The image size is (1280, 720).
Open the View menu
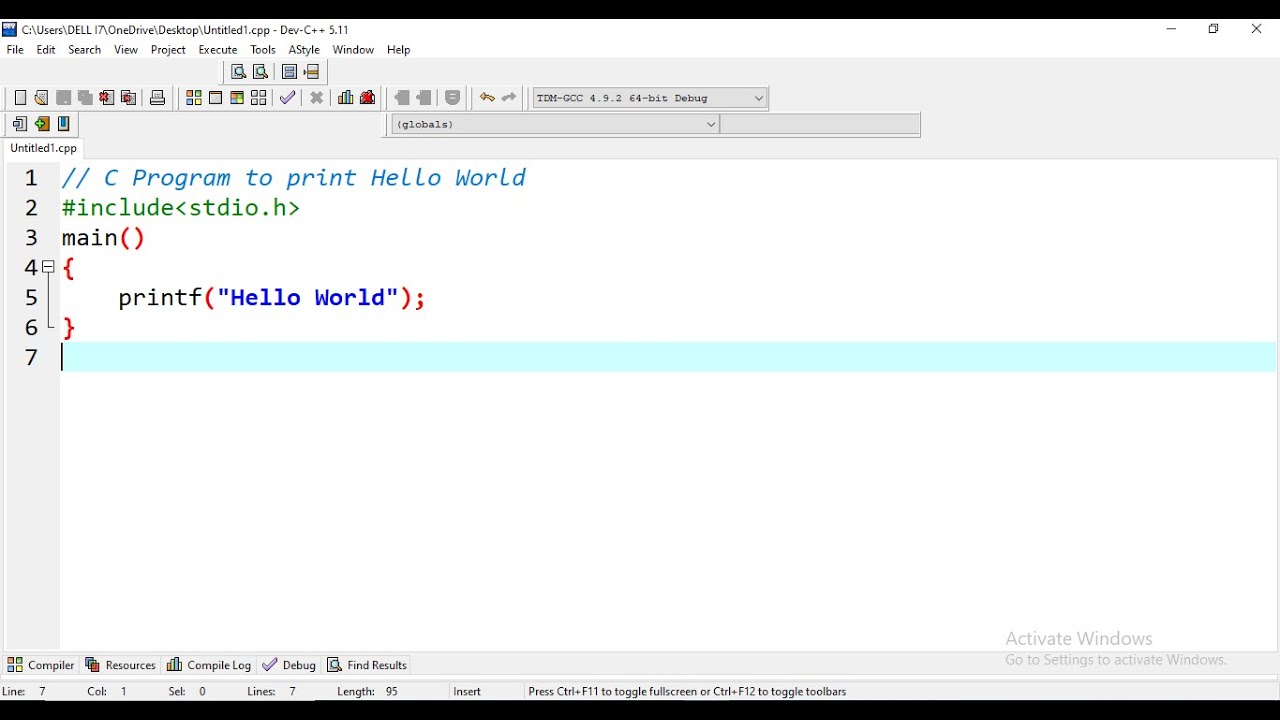pos(126,50)
